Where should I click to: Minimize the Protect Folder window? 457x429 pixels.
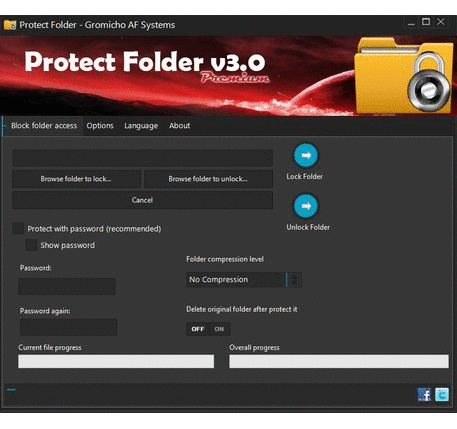pos(411,23)
